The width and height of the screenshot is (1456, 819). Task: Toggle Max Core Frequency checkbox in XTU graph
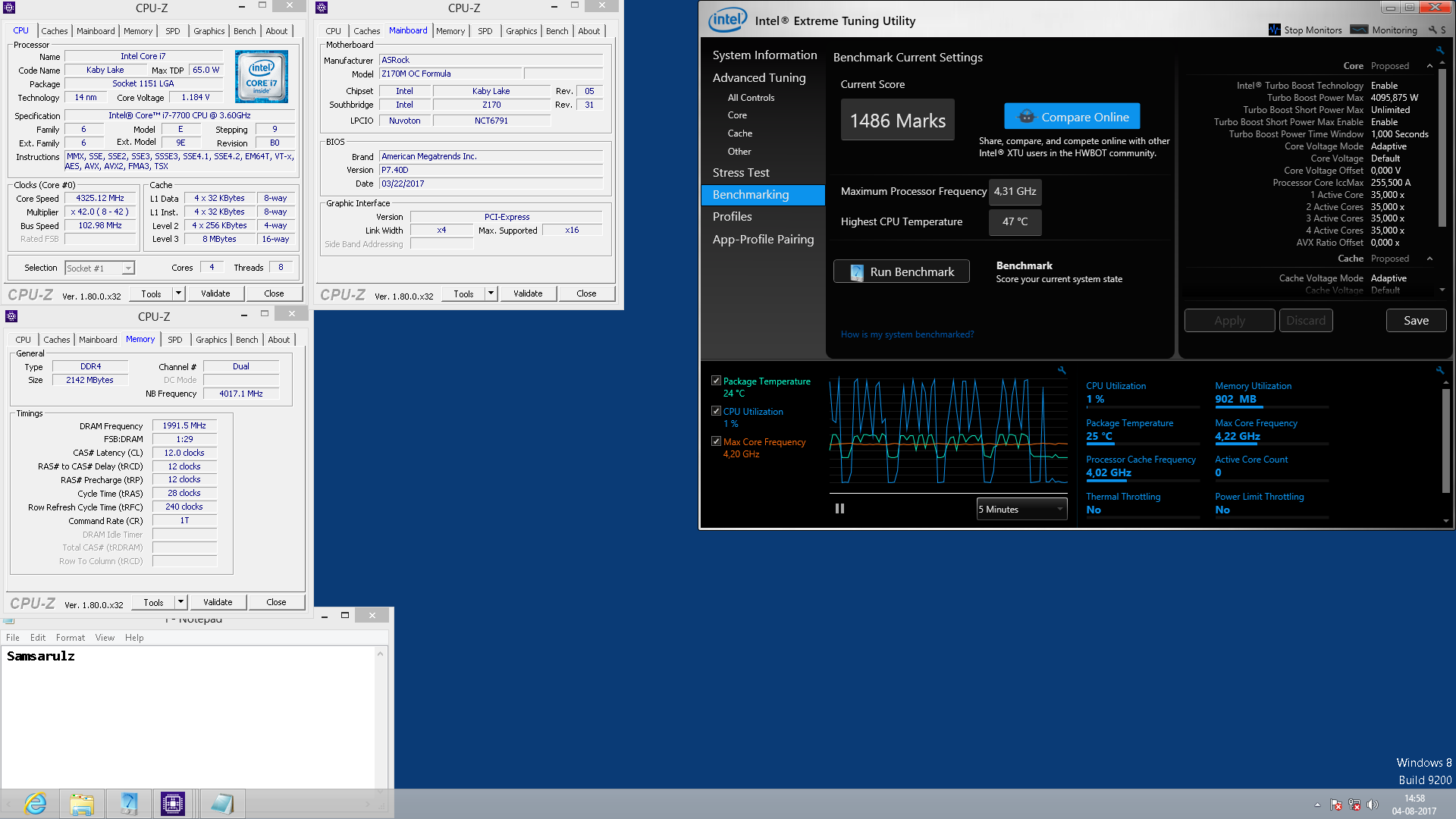tap(716, 441)
